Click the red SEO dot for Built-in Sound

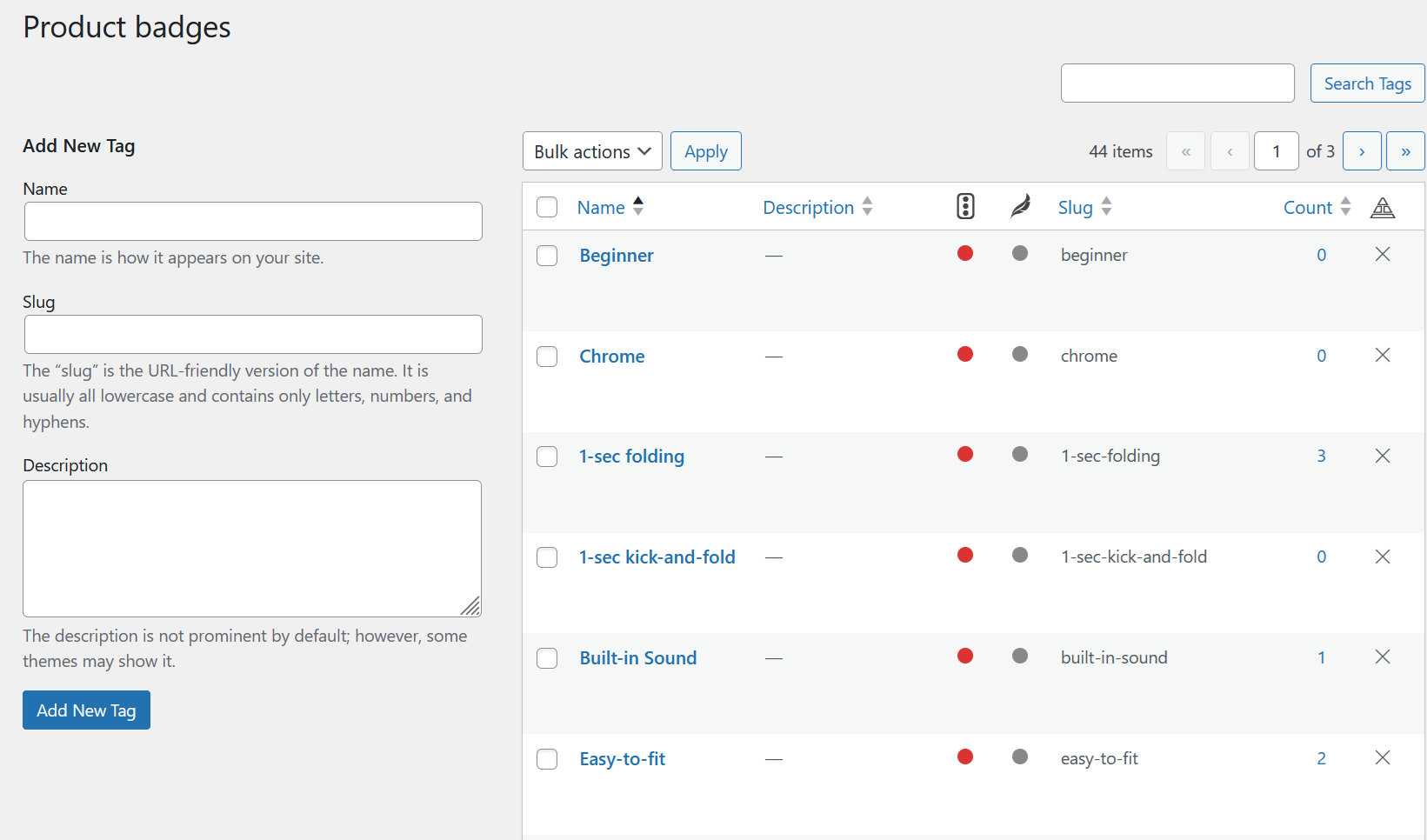coord(965,656)
